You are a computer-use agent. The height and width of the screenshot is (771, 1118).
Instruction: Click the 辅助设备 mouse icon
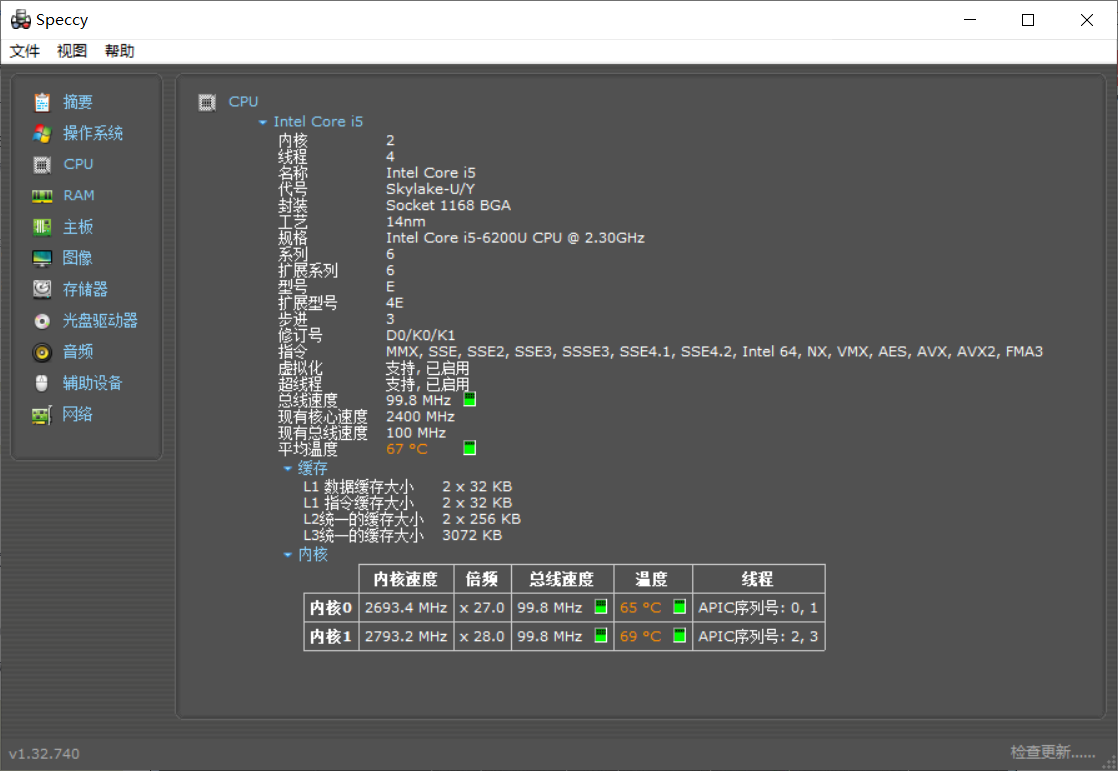pos(42,383)
